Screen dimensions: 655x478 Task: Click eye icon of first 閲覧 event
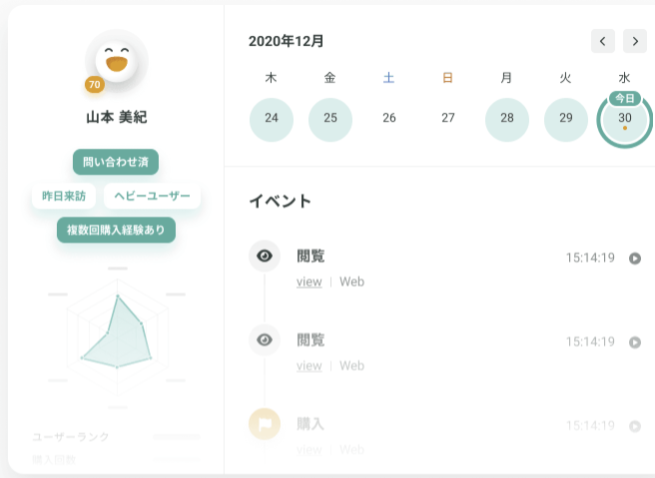click(x=264, y=256)
